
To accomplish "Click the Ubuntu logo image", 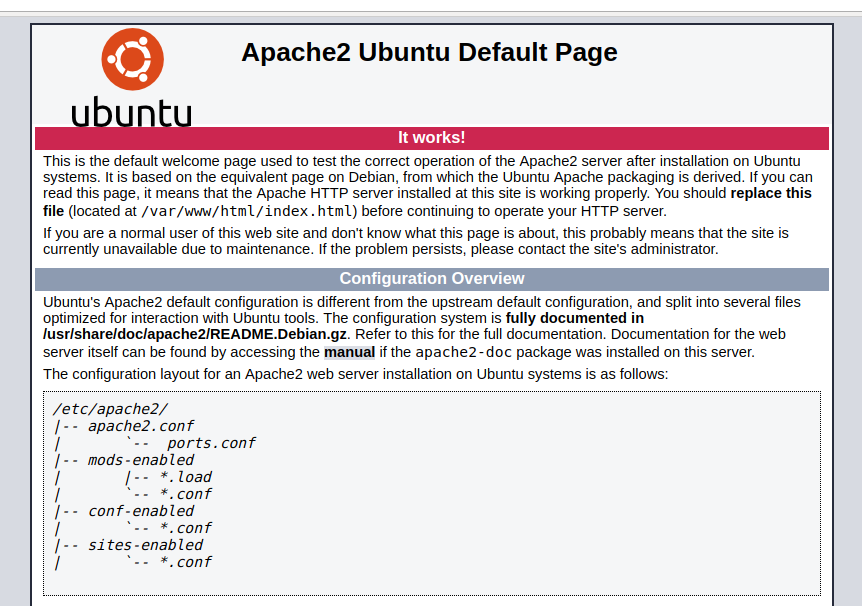I will point(132,77).
